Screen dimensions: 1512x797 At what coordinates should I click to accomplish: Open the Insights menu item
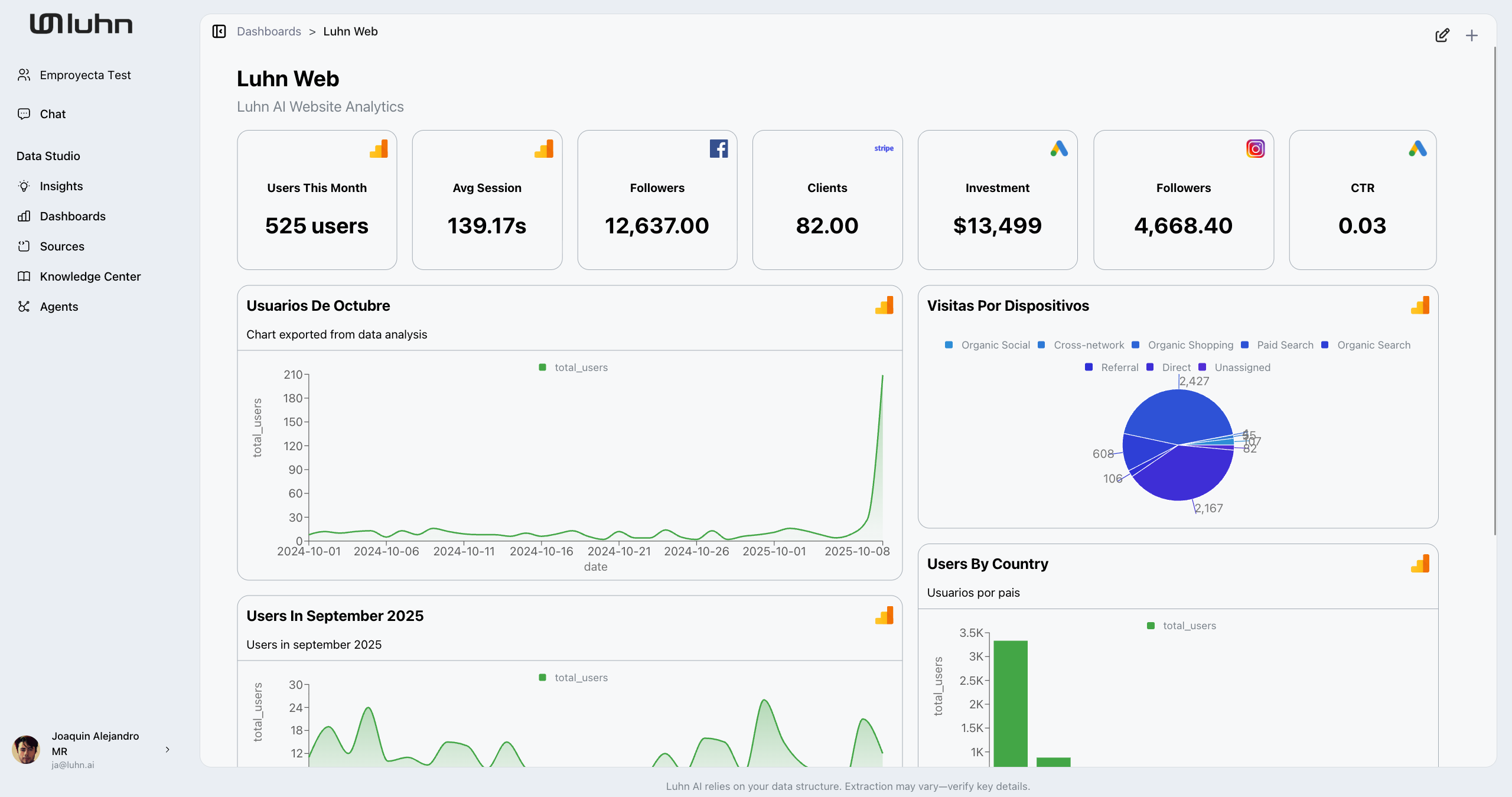tap(61, 186)
